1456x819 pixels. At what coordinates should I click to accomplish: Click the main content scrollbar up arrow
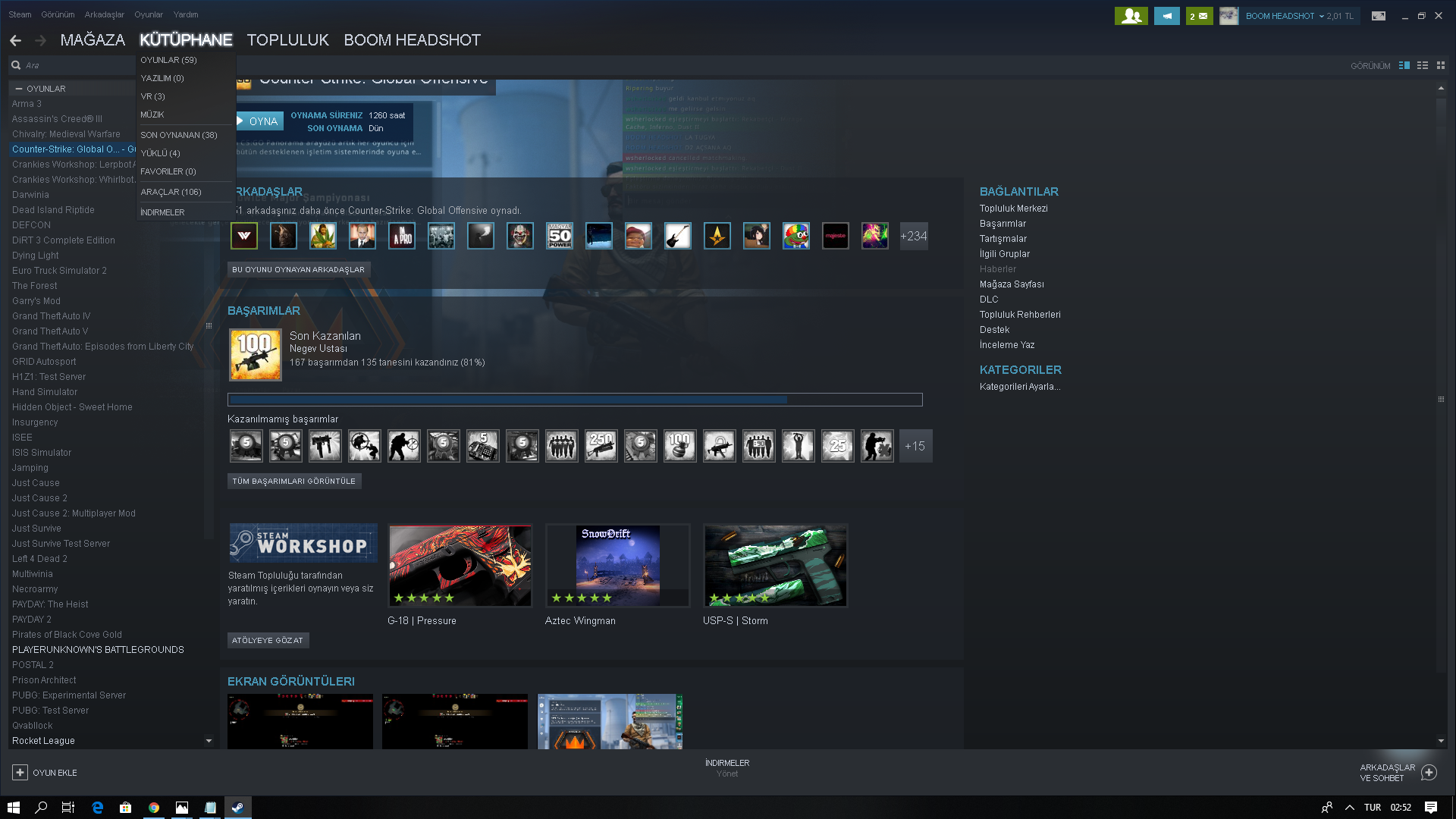point(1441,88)
